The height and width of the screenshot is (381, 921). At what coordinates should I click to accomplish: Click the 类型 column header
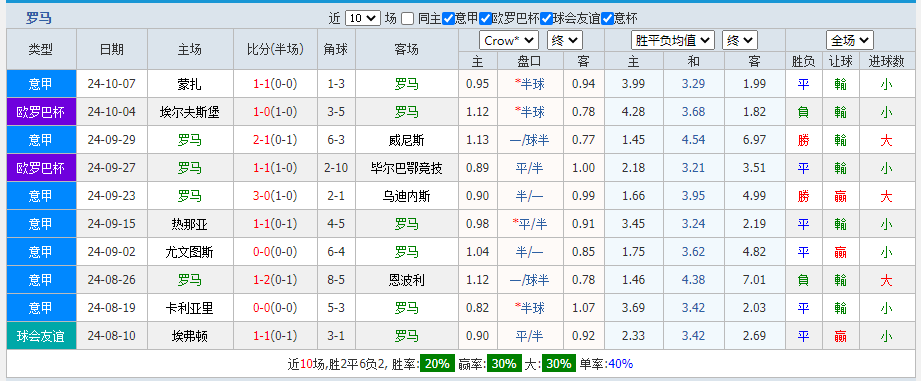tap(41, 49)
